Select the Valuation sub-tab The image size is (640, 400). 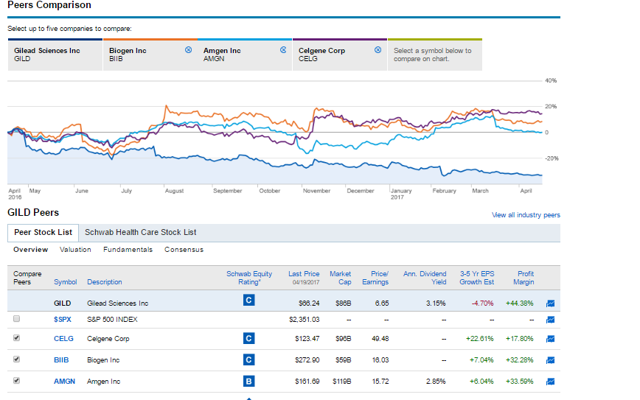tap(76, 249)
